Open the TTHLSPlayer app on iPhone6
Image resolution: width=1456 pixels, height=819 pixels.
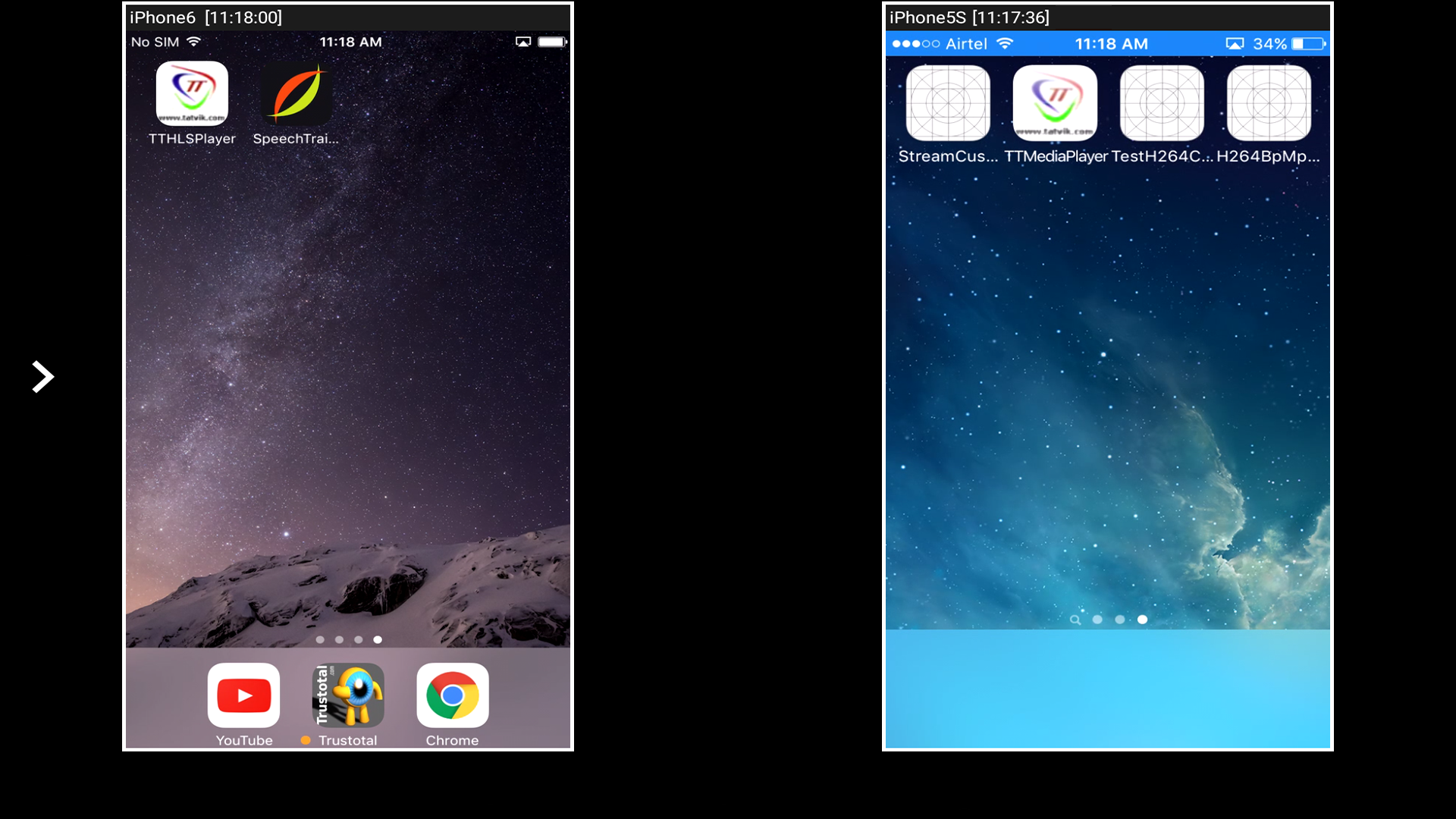click(192, 93)
